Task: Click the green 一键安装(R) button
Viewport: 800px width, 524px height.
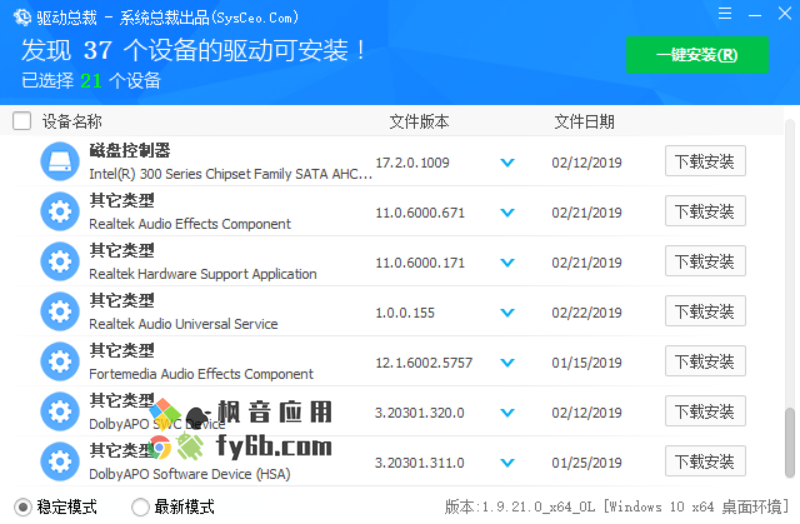Action: pos(697,55)
